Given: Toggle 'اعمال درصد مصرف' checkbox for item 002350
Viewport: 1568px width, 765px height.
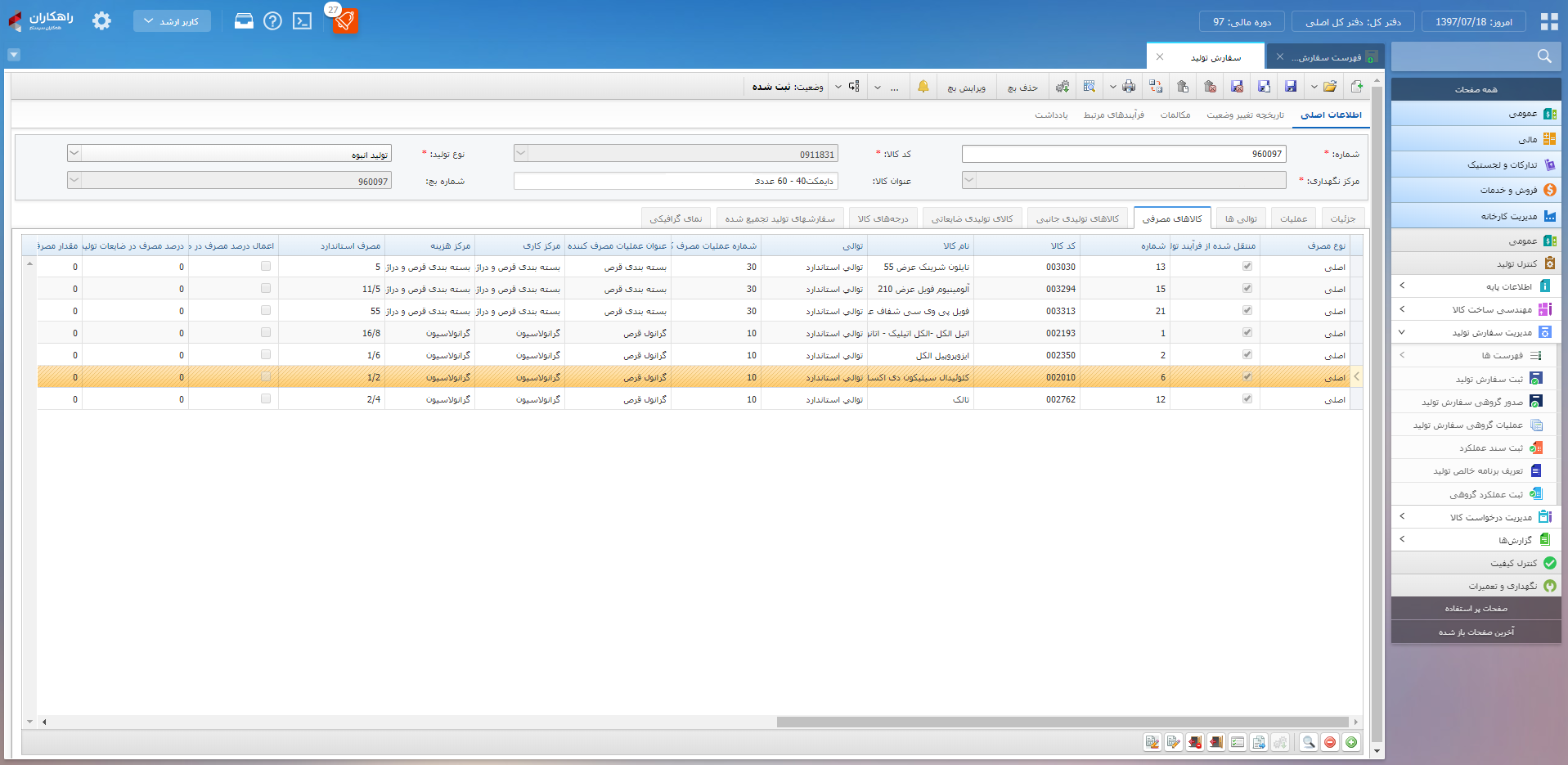Looking at the screenshot, I should (x=266, y=355).
